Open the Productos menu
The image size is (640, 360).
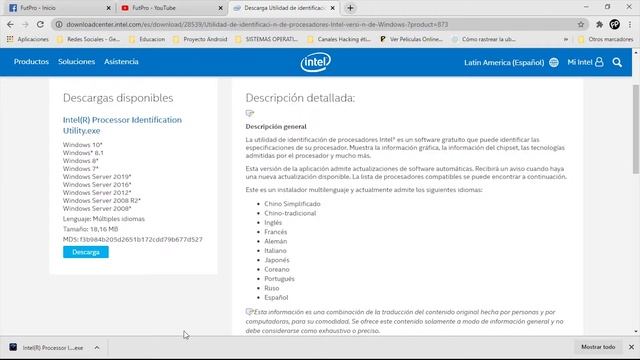click(31, 62)
